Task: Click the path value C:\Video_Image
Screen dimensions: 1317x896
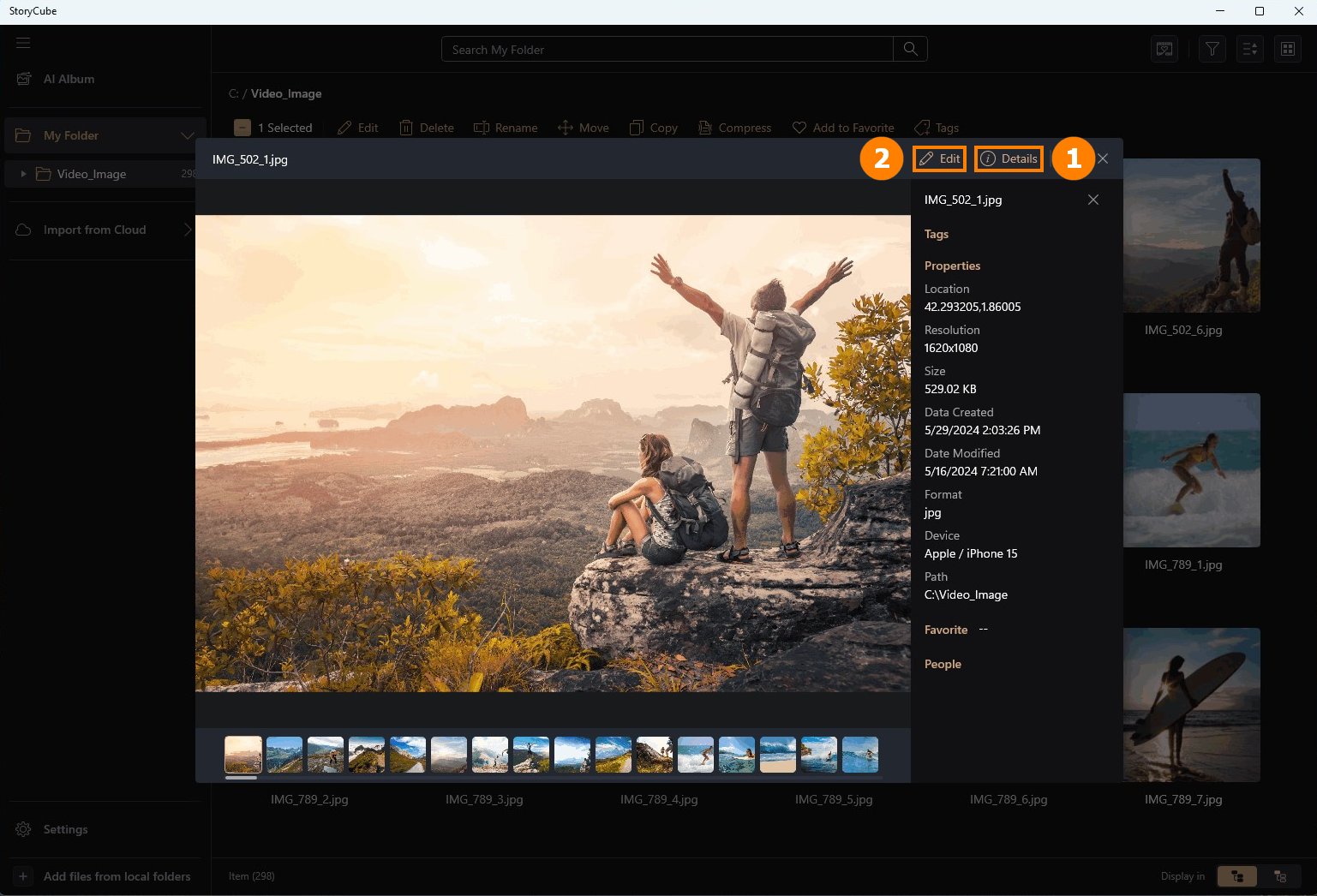Action: click(x=966, y=594)
